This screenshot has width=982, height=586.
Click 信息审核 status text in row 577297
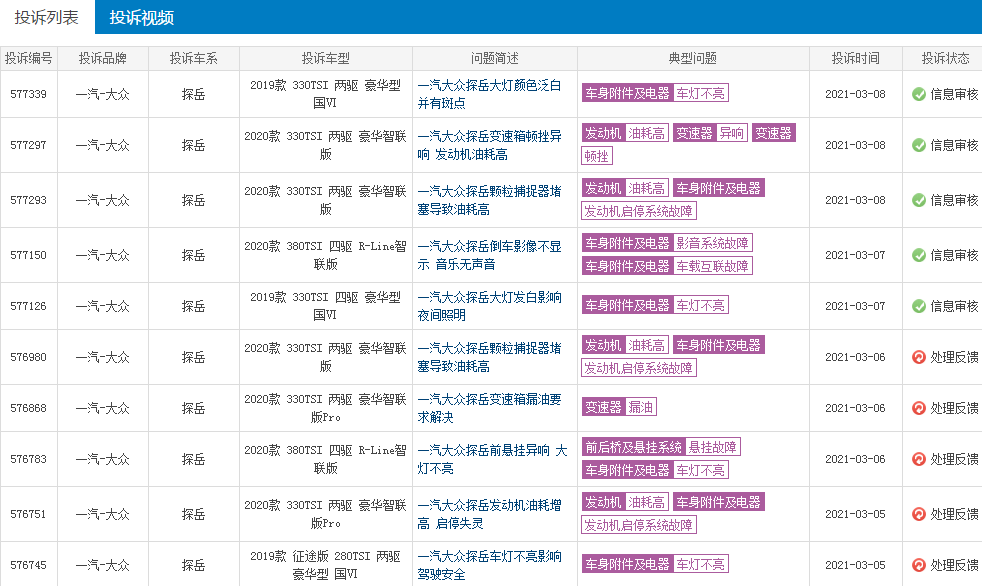(x=955, y=145)
